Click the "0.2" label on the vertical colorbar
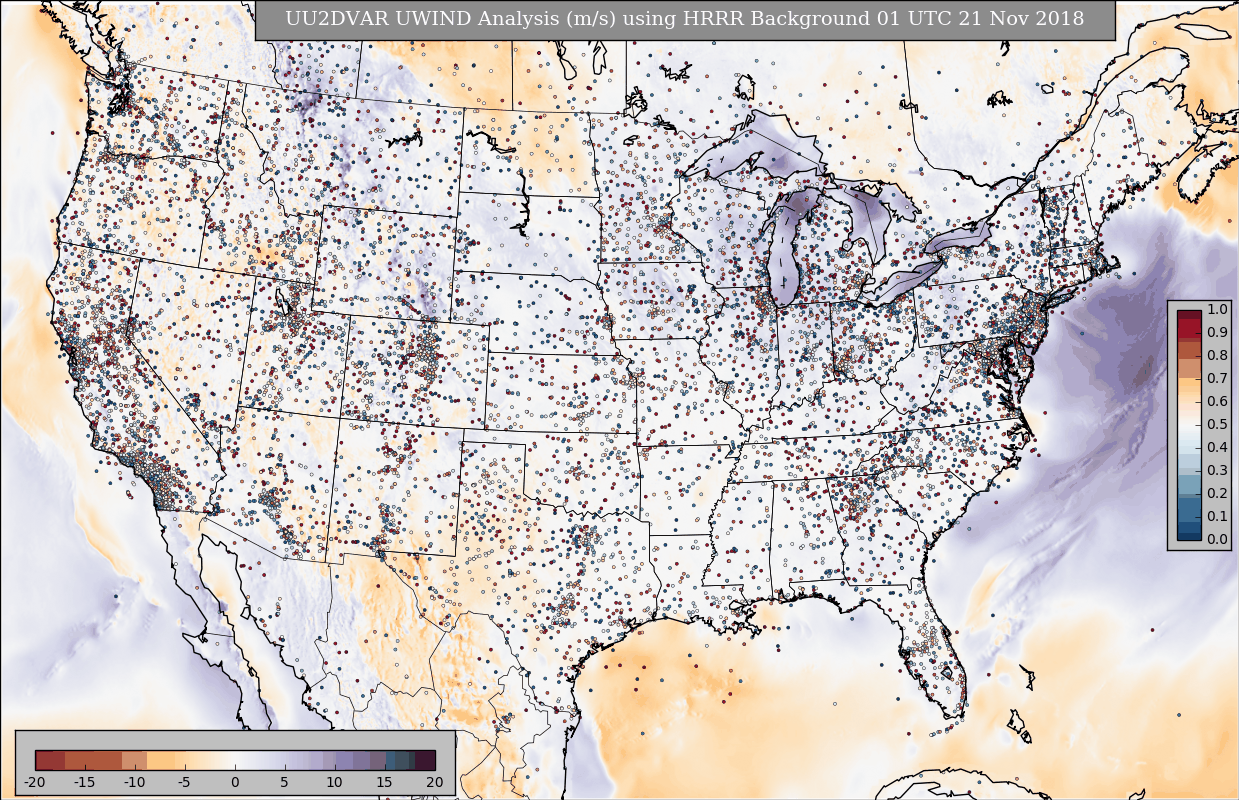The image size is (1239, 800). (x=1217, y=493)
